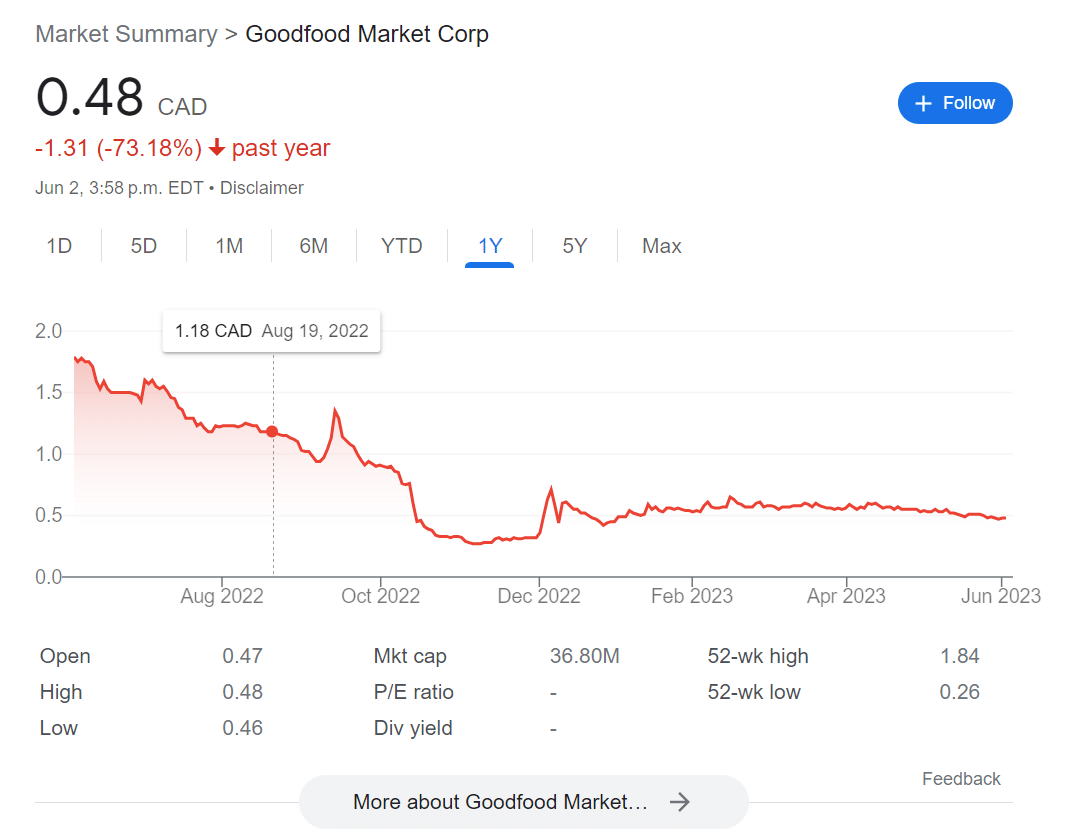1074x829 pixels.
Task: Switch to the 5D time range
Action: pos(144,246)
